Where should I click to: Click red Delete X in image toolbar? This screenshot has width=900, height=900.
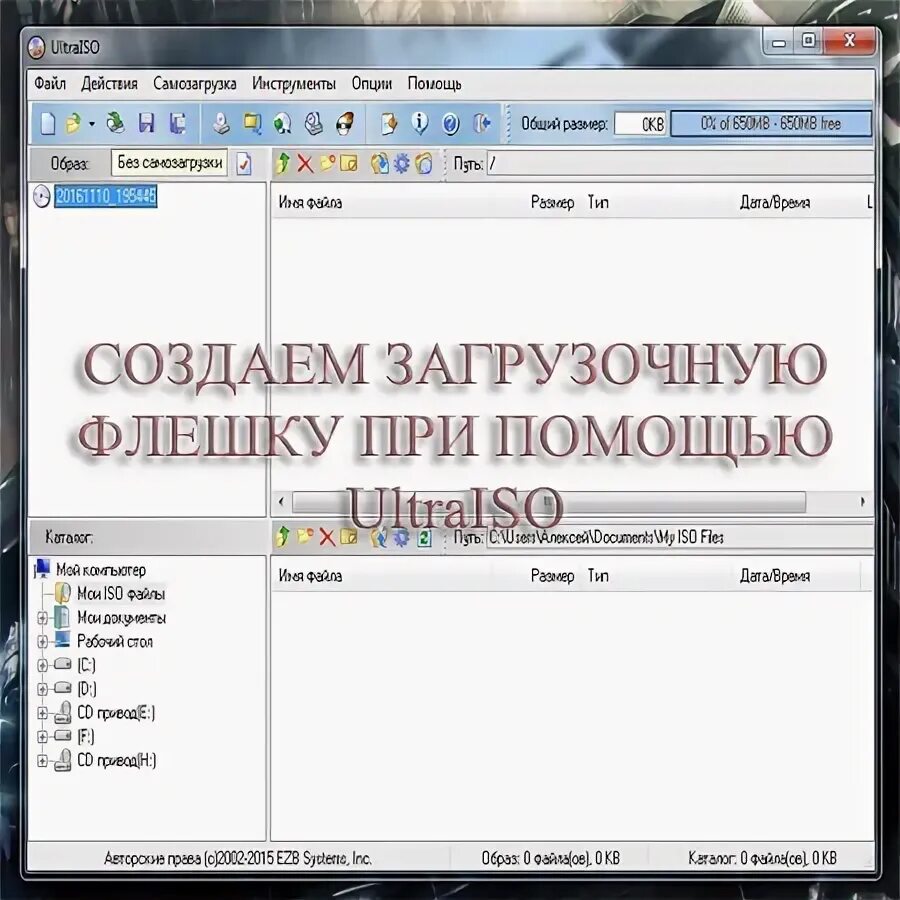pyautogui.click(x=305, y=164)
